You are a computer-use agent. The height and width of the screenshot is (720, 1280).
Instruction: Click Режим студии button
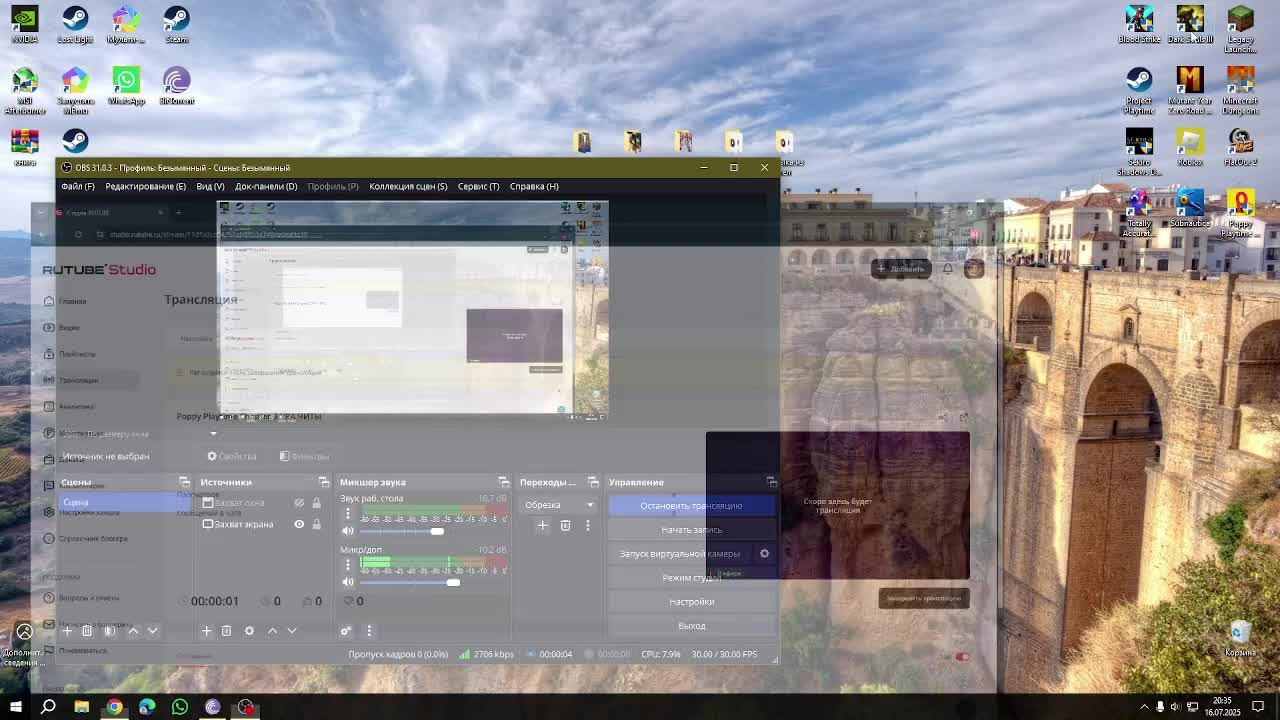(x=691, y=578)
